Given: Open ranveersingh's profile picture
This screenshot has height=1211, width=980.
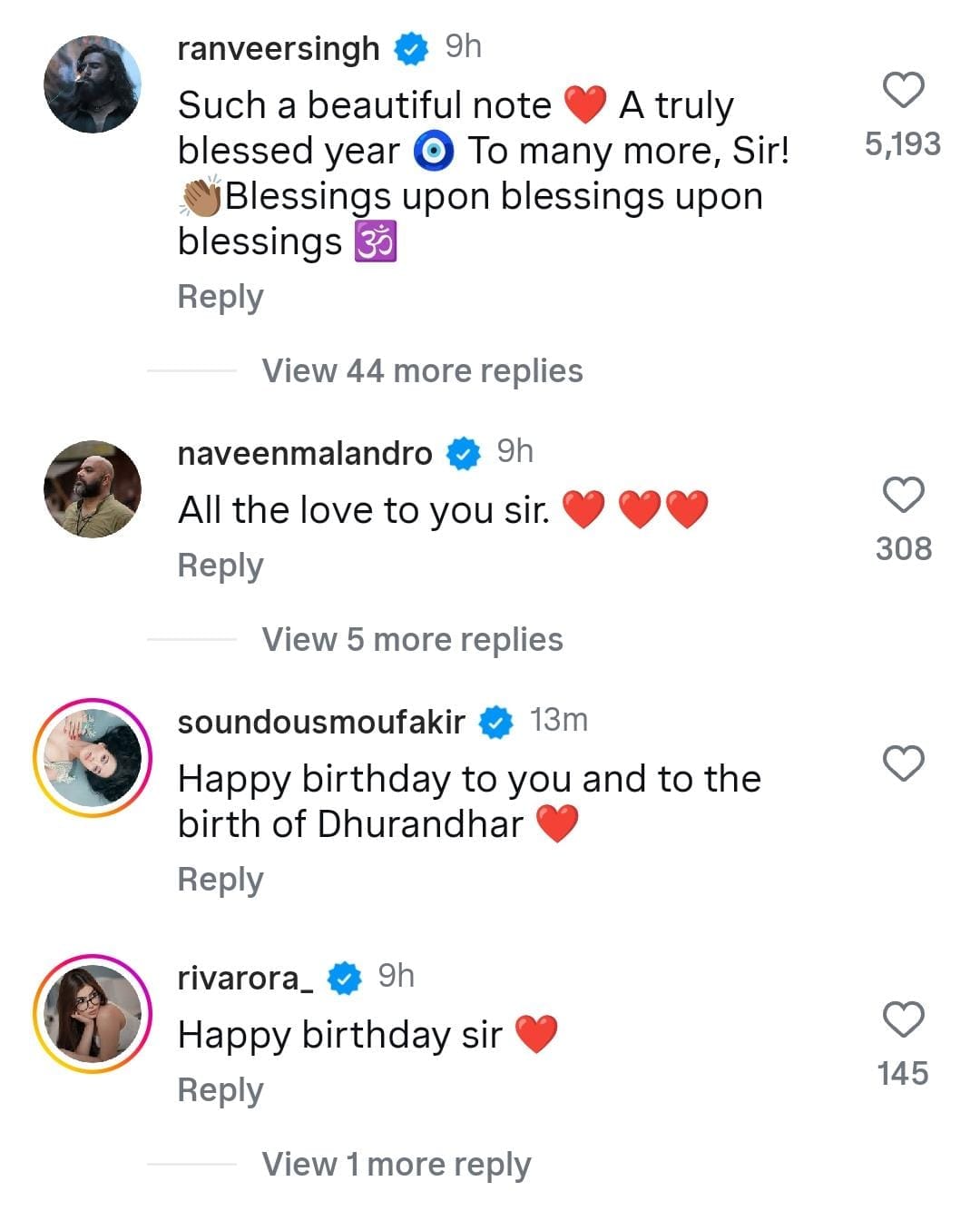Looking at the screenshot, I should coord(93,84).
